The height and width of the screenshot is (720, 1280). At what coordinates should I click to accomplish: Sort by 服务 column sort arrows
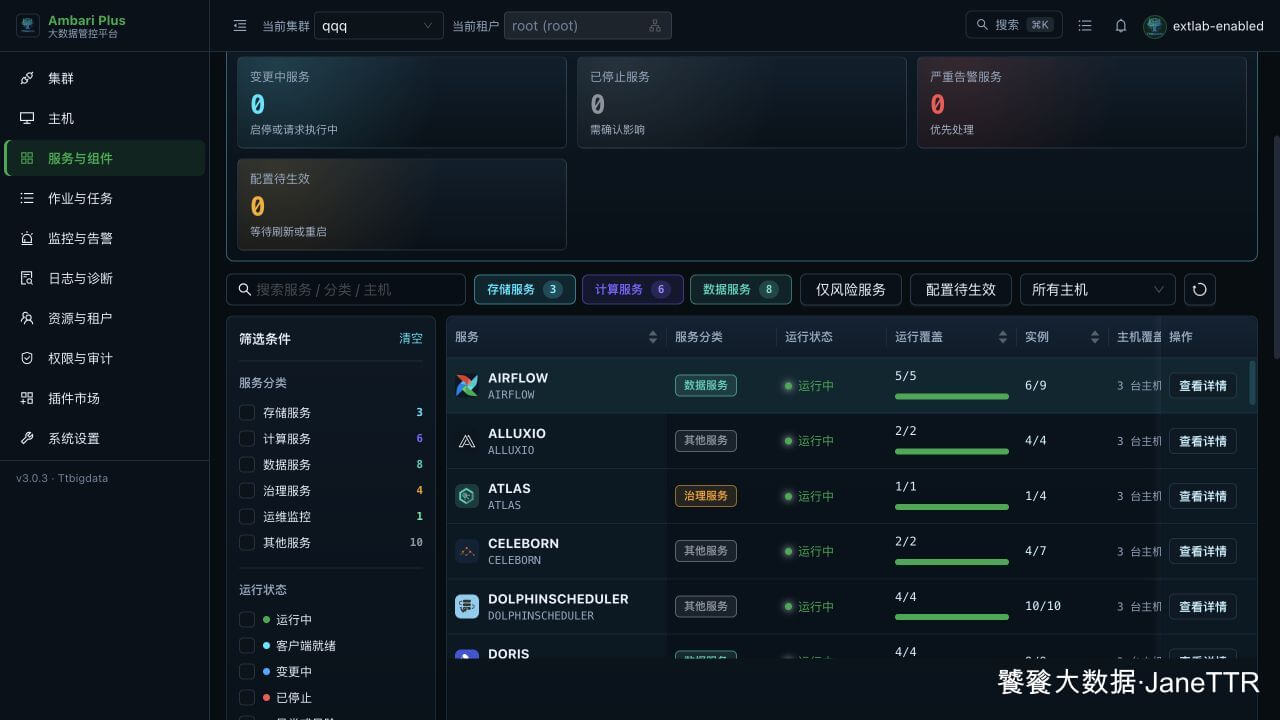(653, 337)
